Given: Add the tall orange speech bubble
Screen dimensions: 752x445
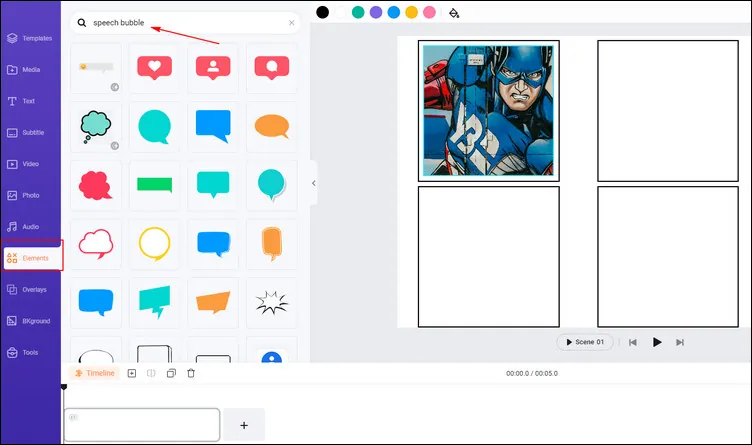Looking at the screenshot, I should [271, 244].
